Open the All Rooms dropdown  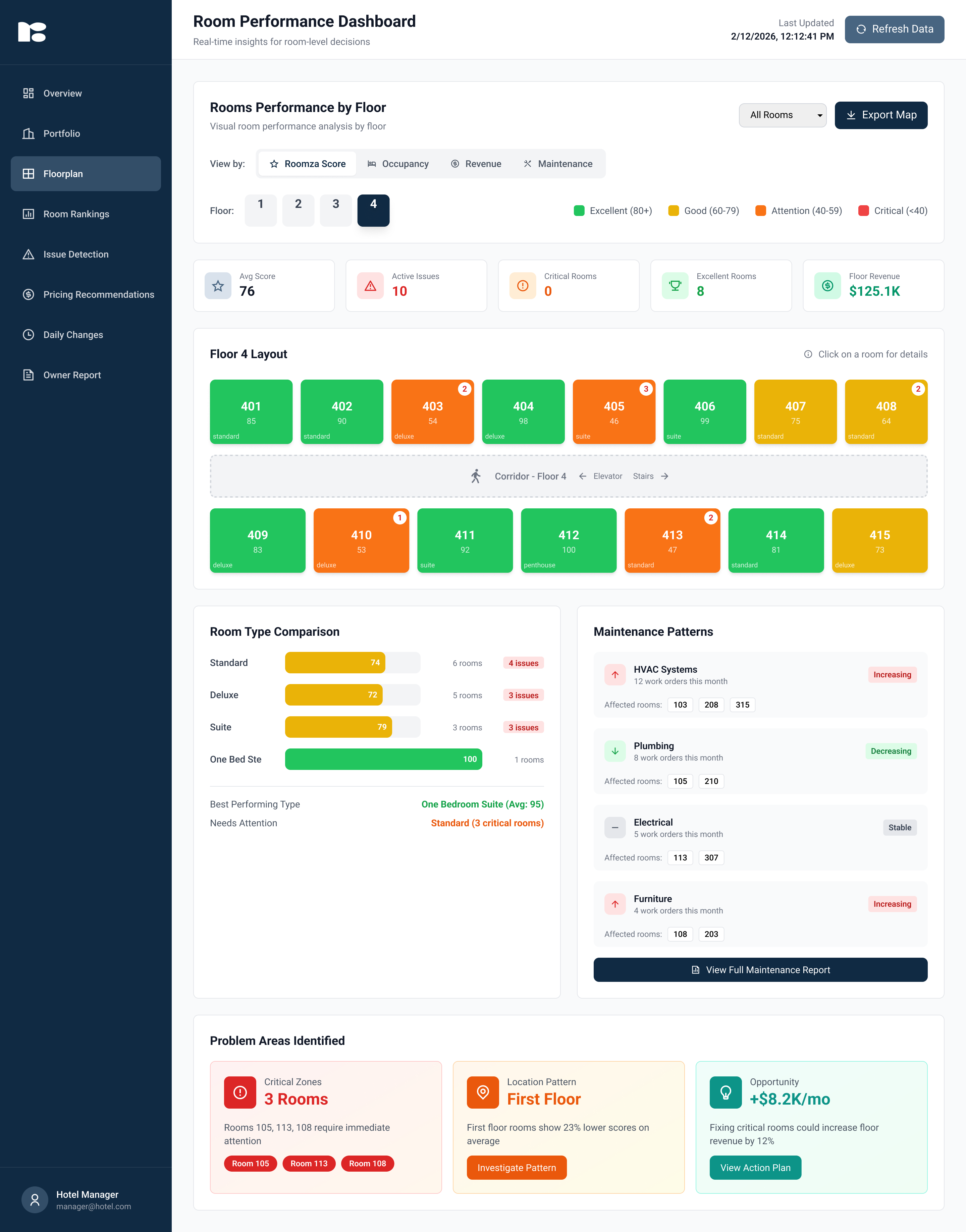point(782,115)
